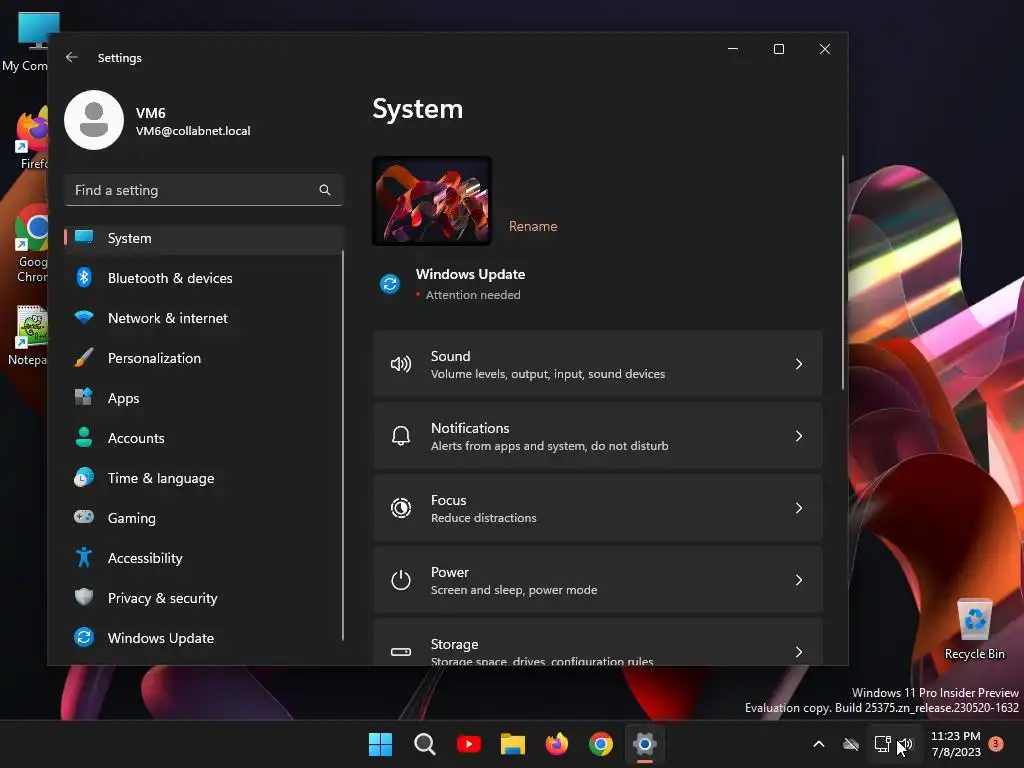The image size is (1024, 768).
Task: Click the Settings gear in taskbar
Action: (x=645, y=744)
